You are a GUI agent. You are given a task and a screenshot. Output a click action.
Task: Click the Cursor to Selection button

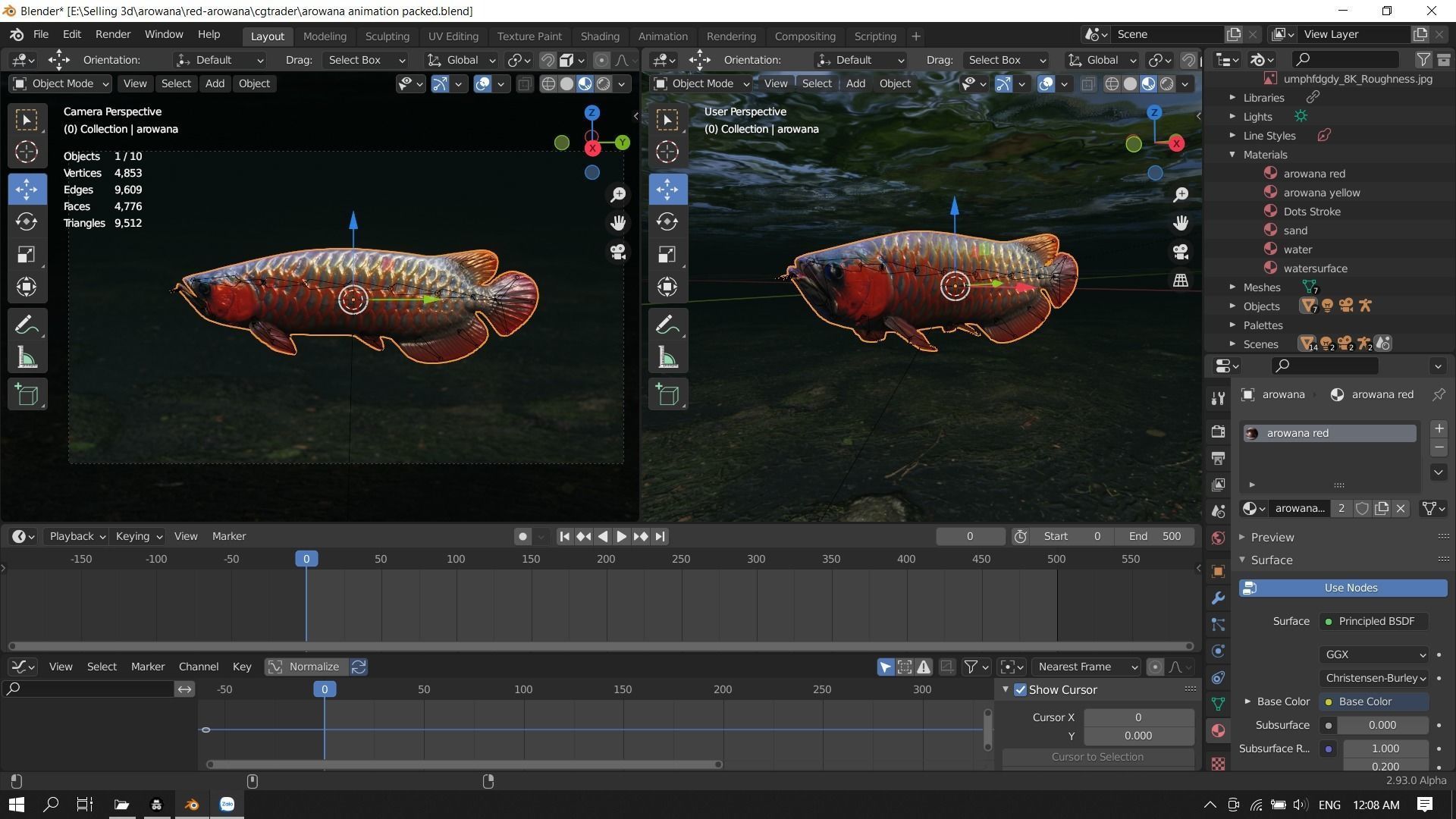pos(1097,757)
